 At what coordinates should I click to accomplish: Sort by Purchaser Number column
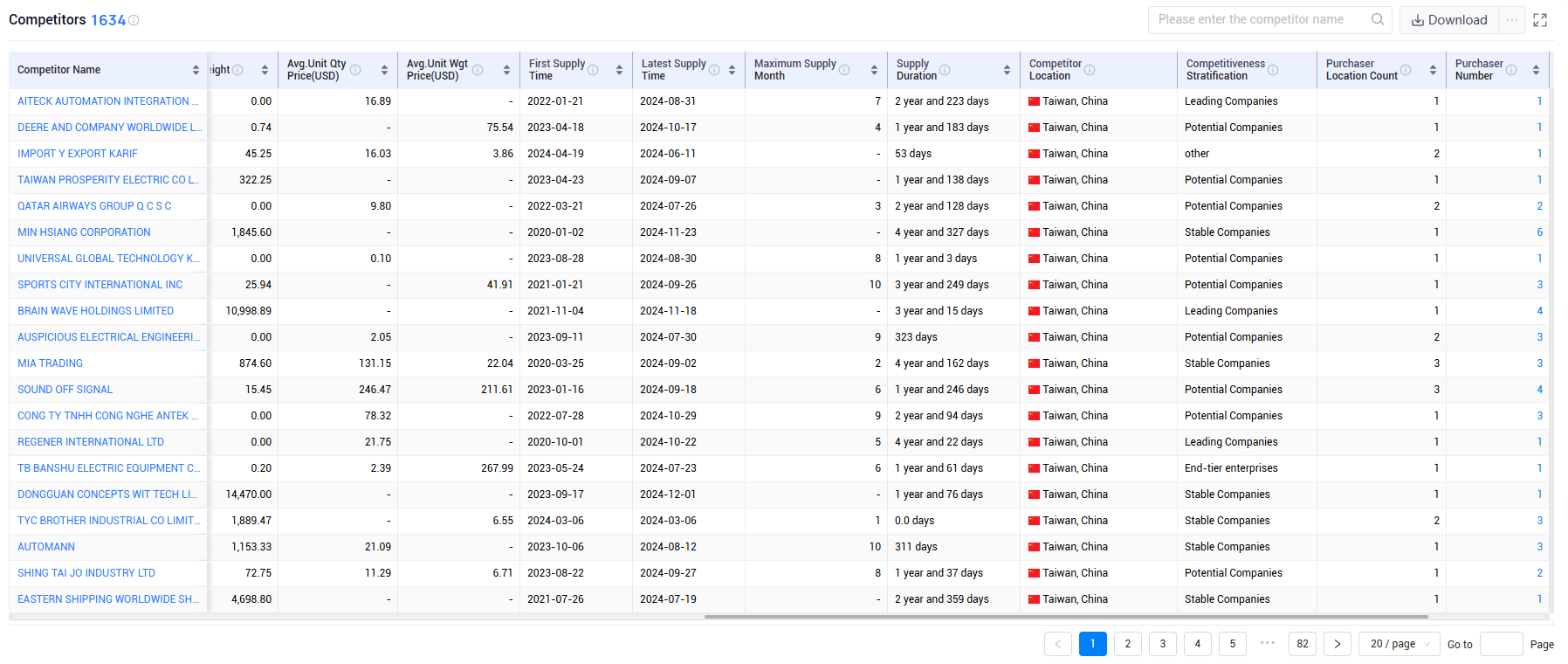1536,70
